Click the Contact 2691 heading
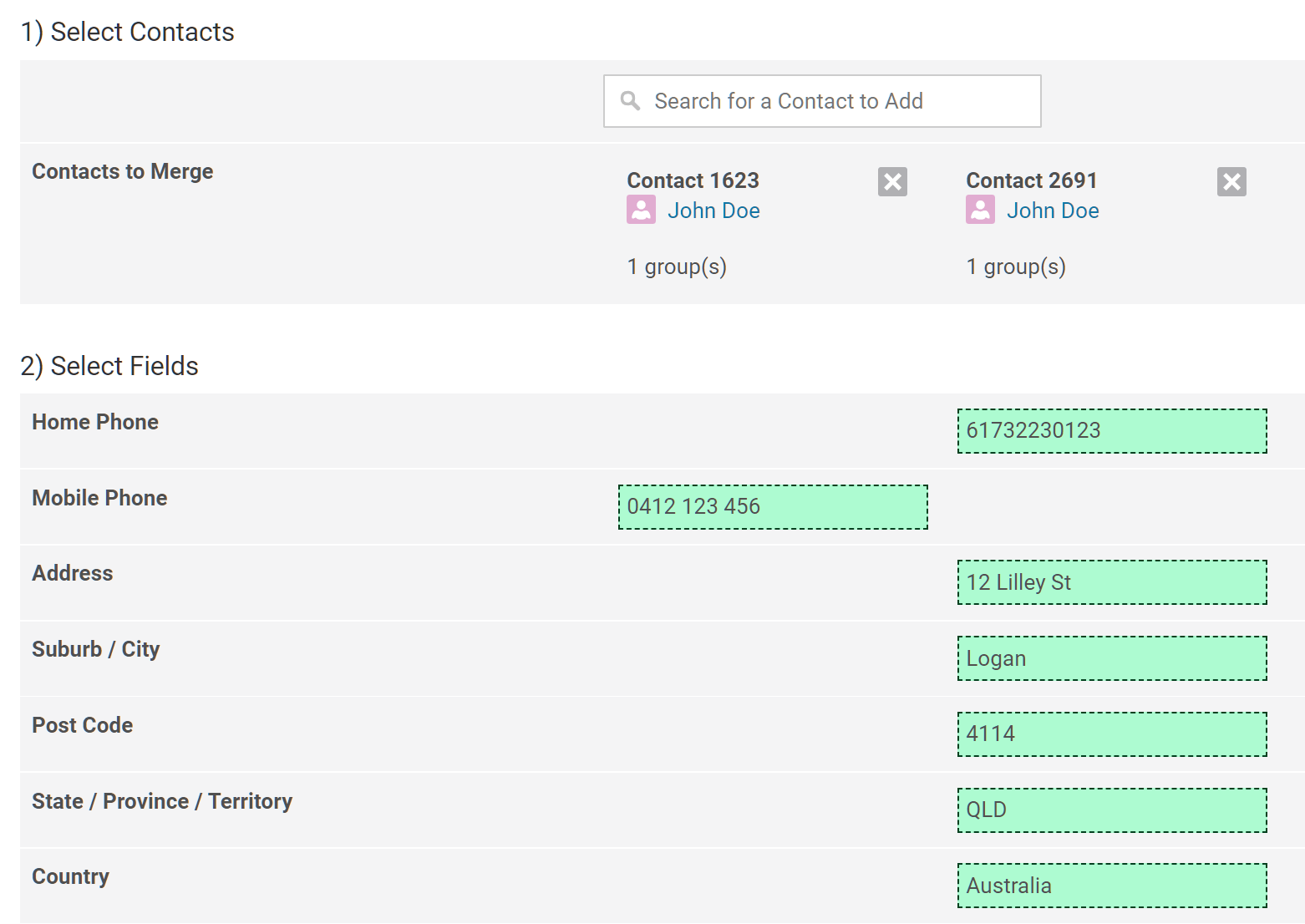Viewport: 1305px width, 924px height. tap(1031, 180)
